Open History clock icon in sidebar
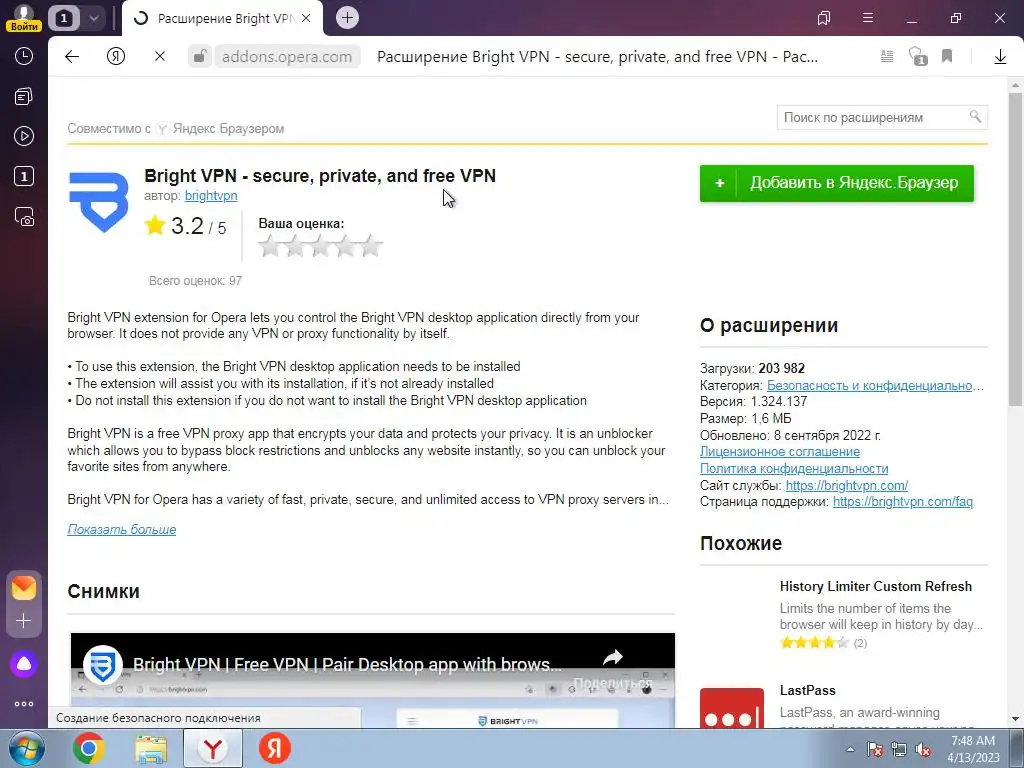Image resolution: width=1024 pixels, height=768 pixels. (24, 56)
